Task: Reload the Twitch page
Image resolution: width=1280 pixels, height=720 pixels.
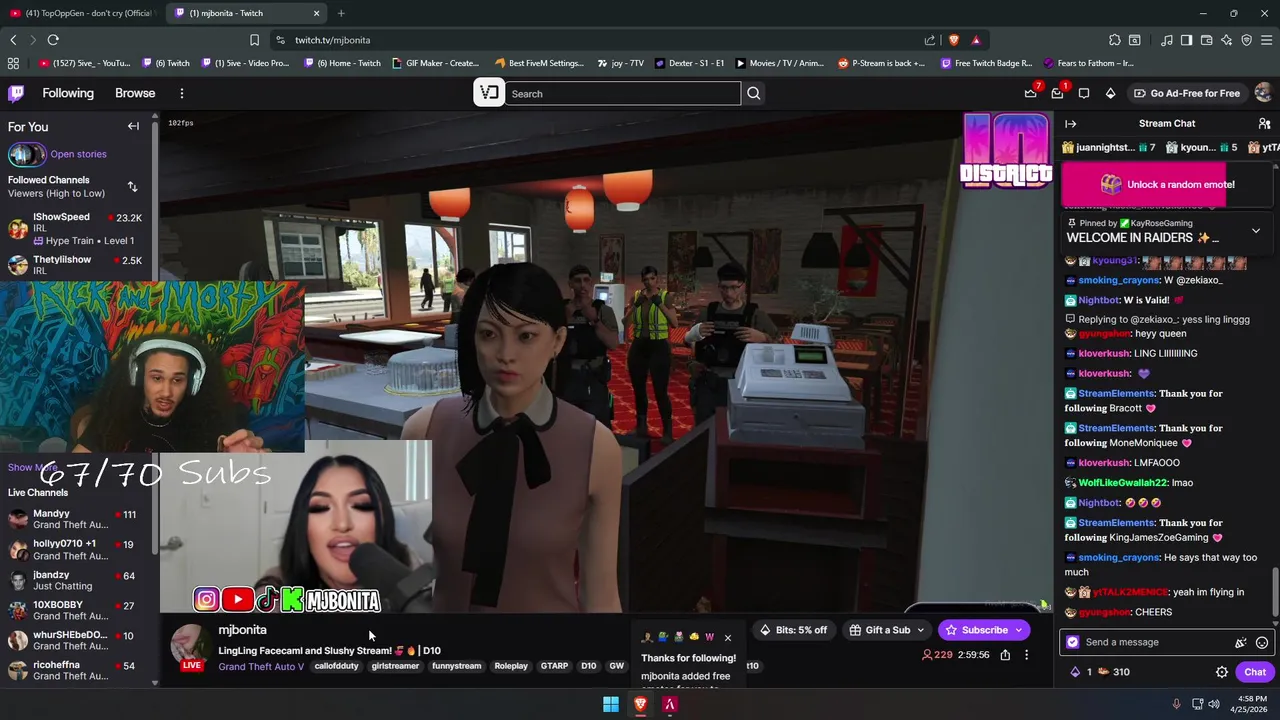Action: (x=53, y=40)
